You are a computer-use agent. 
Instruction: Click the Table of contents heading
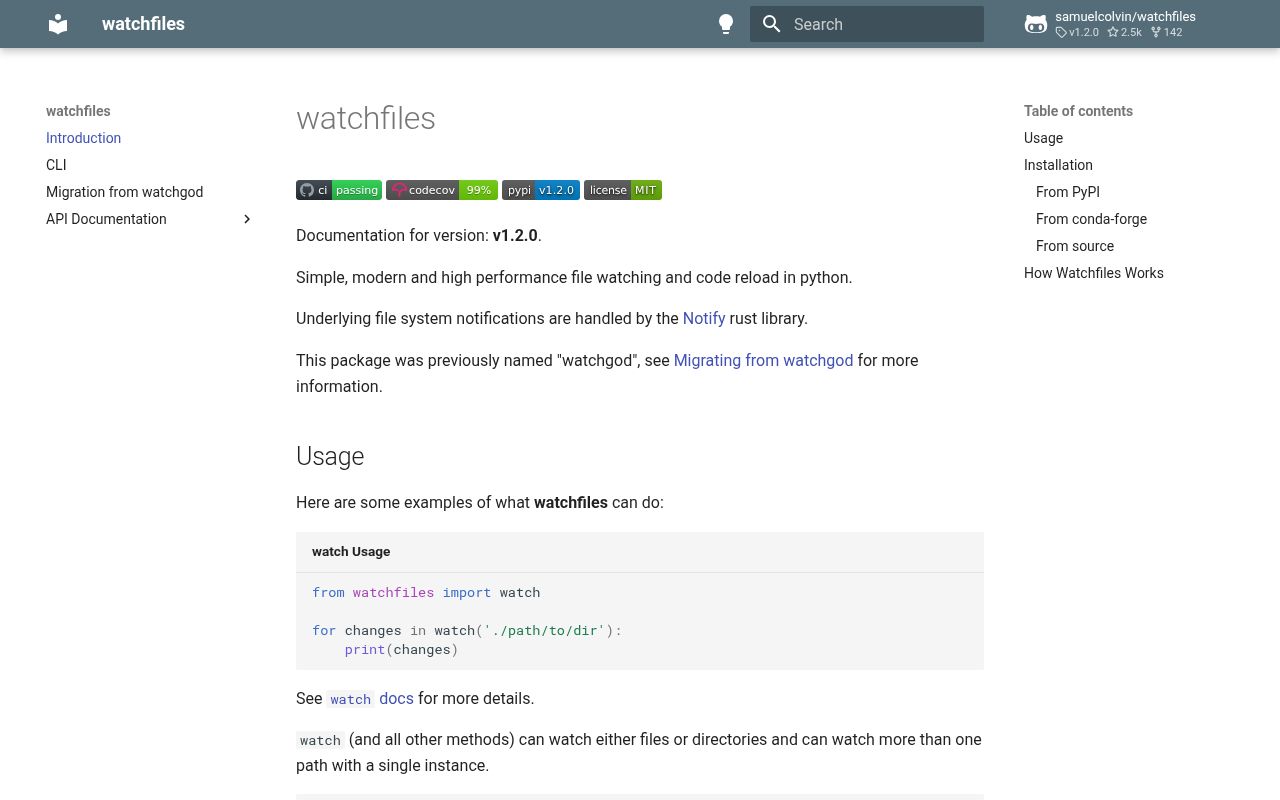(1078, 111)
